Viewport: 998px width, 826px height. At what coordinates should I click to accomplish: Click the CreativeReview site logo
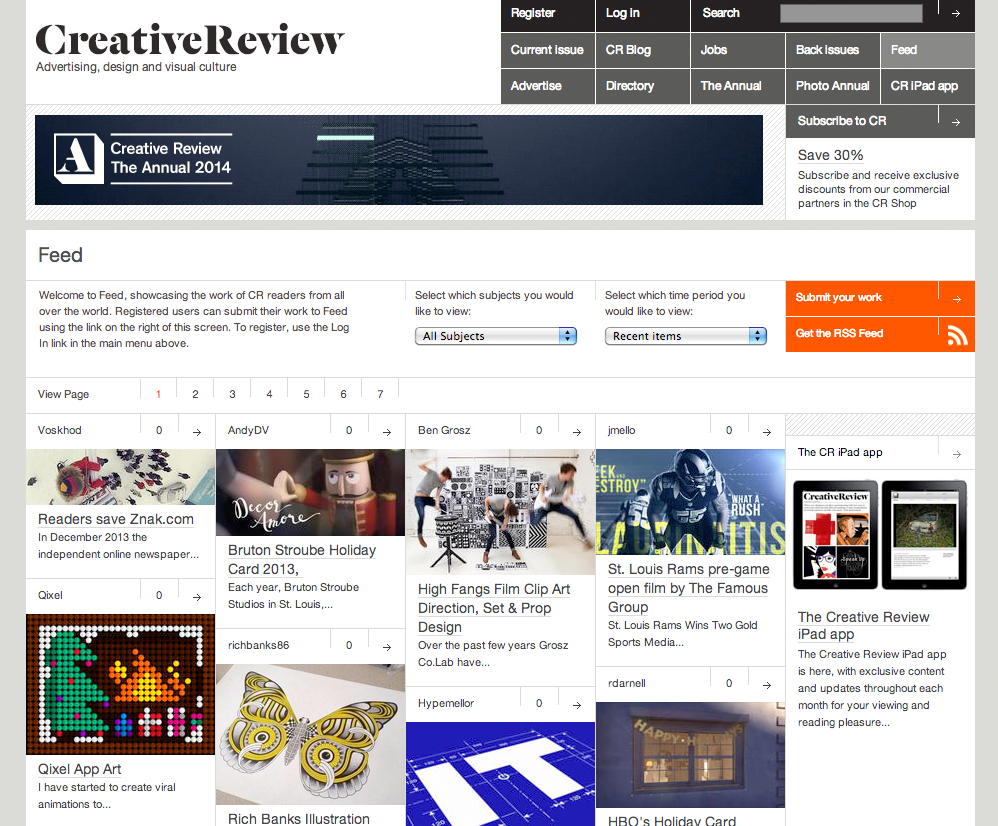click(190, 41)
